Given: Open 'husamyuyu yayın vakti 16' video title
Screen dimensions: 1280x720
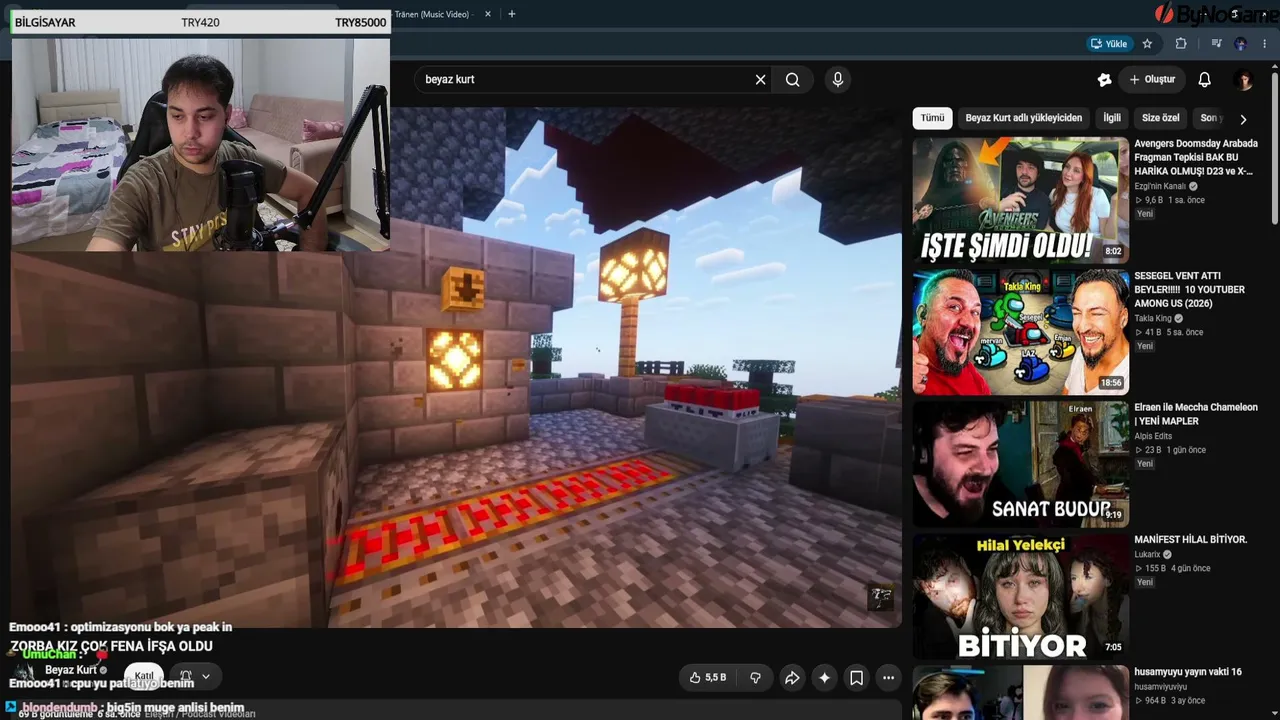Looking at the screenshot, I should (x=1188, y=672).
